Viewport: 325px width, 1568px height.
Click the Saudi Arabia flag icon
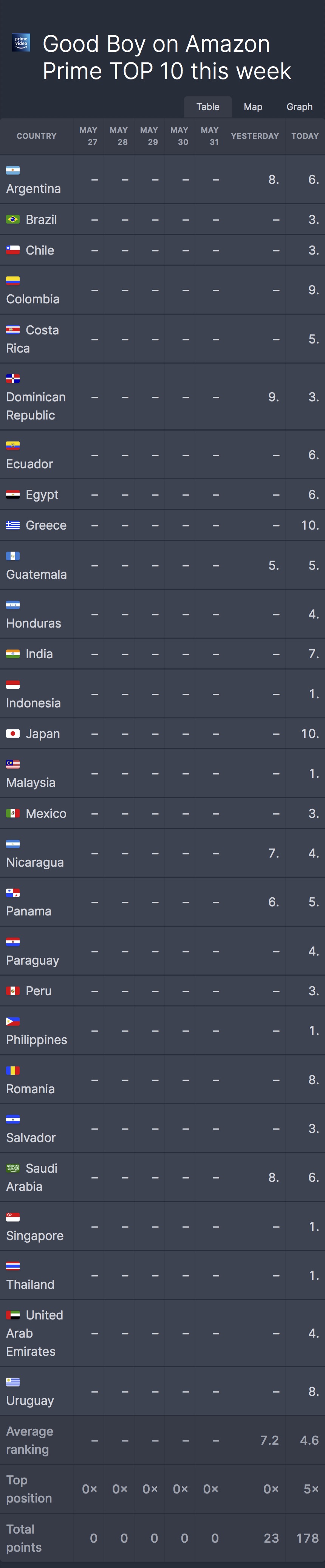coord(13,1168)
